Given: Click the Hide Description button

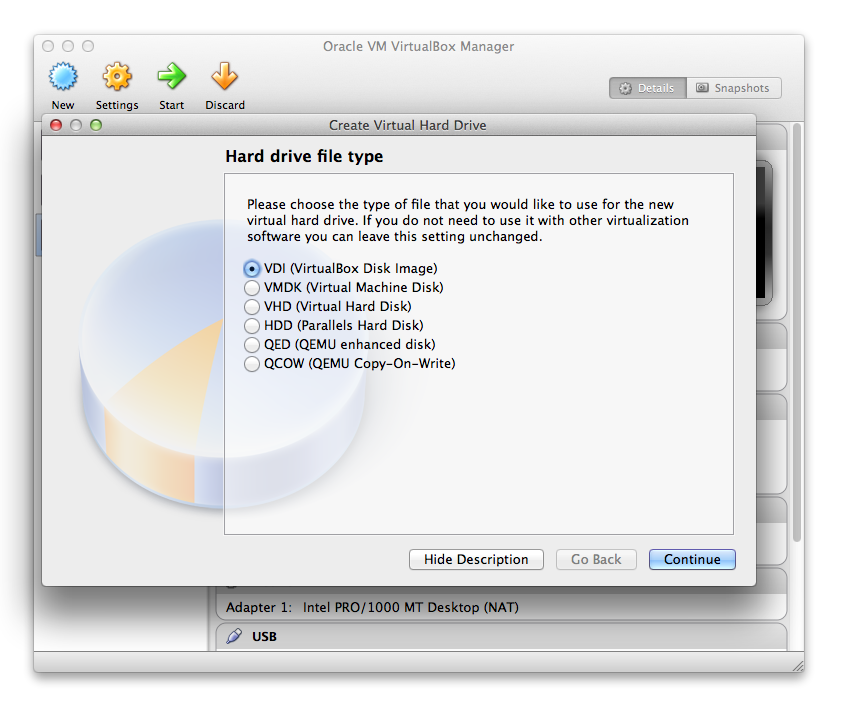Looking at the screenshot, I should (x=476, y=560).
